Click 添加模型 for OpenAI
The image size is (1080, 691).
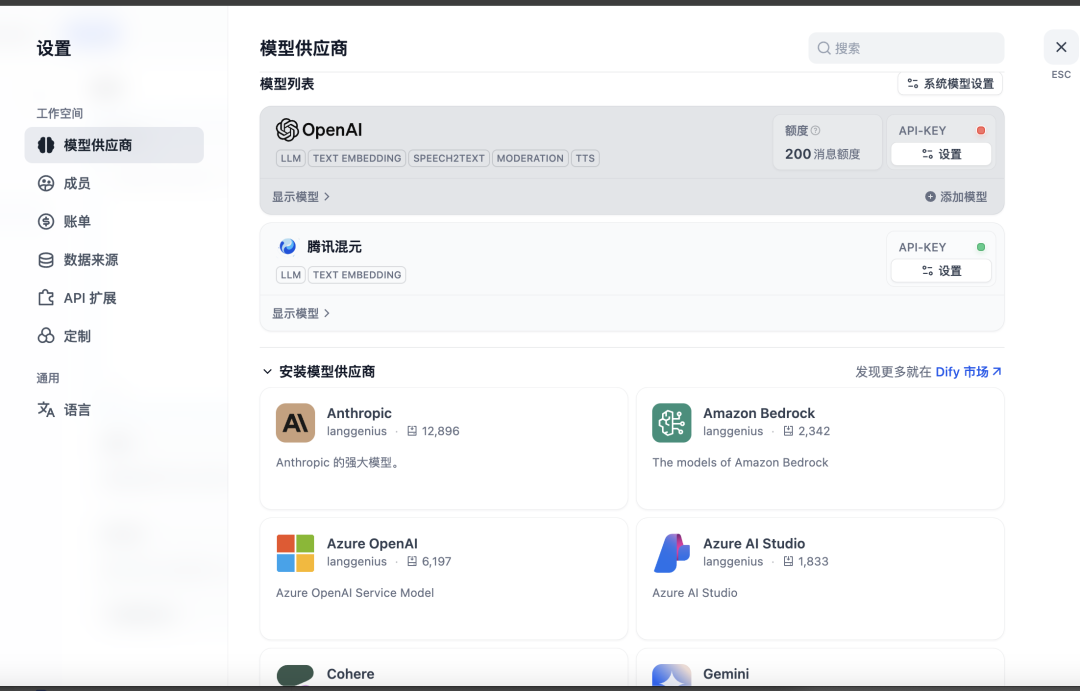pyautogui.click(x=956, y=197)
